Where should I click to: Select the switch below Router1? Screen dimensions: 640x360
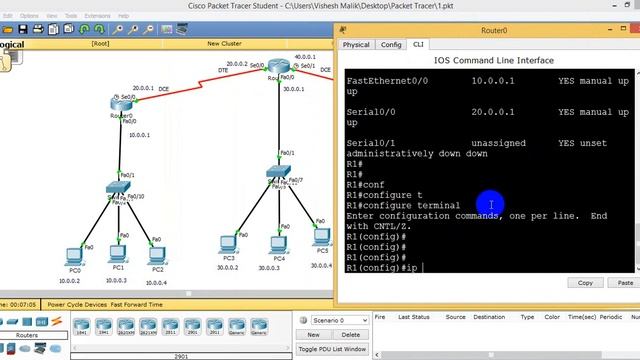pos(278,171)
